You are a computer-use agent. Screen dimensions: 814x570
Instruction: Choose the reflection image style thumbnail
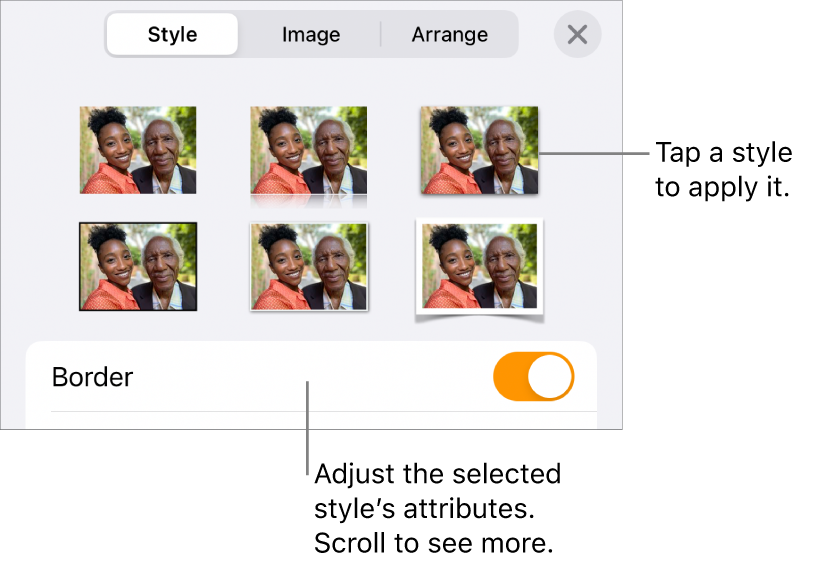308,150
